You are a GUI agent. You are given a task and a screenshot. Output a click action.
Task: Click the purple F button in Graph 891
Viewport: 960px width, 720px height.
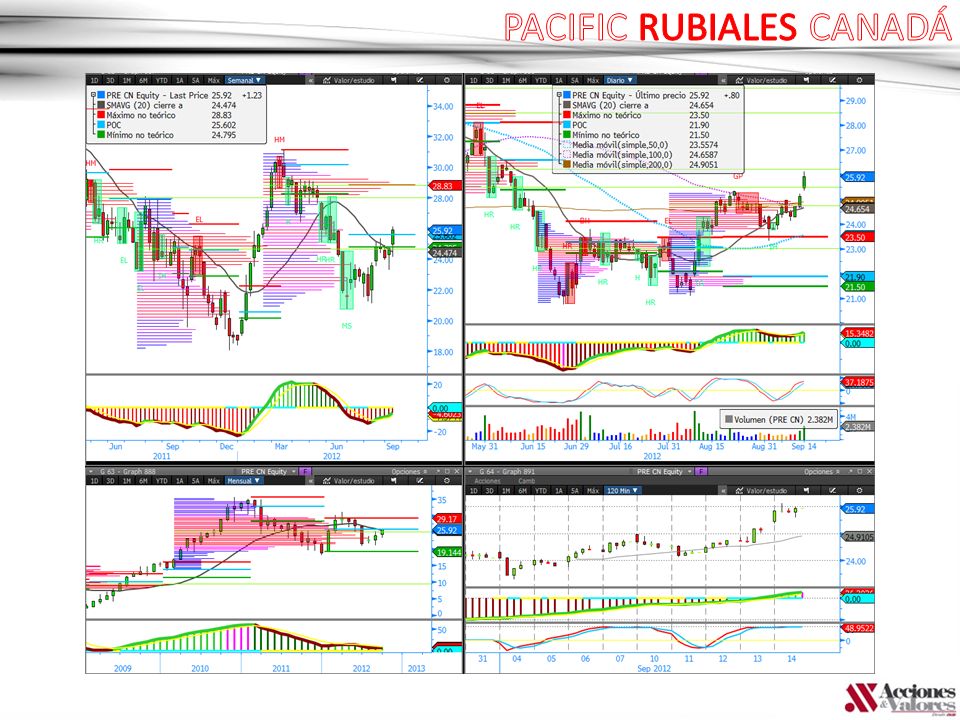click(x=701, y=471)
